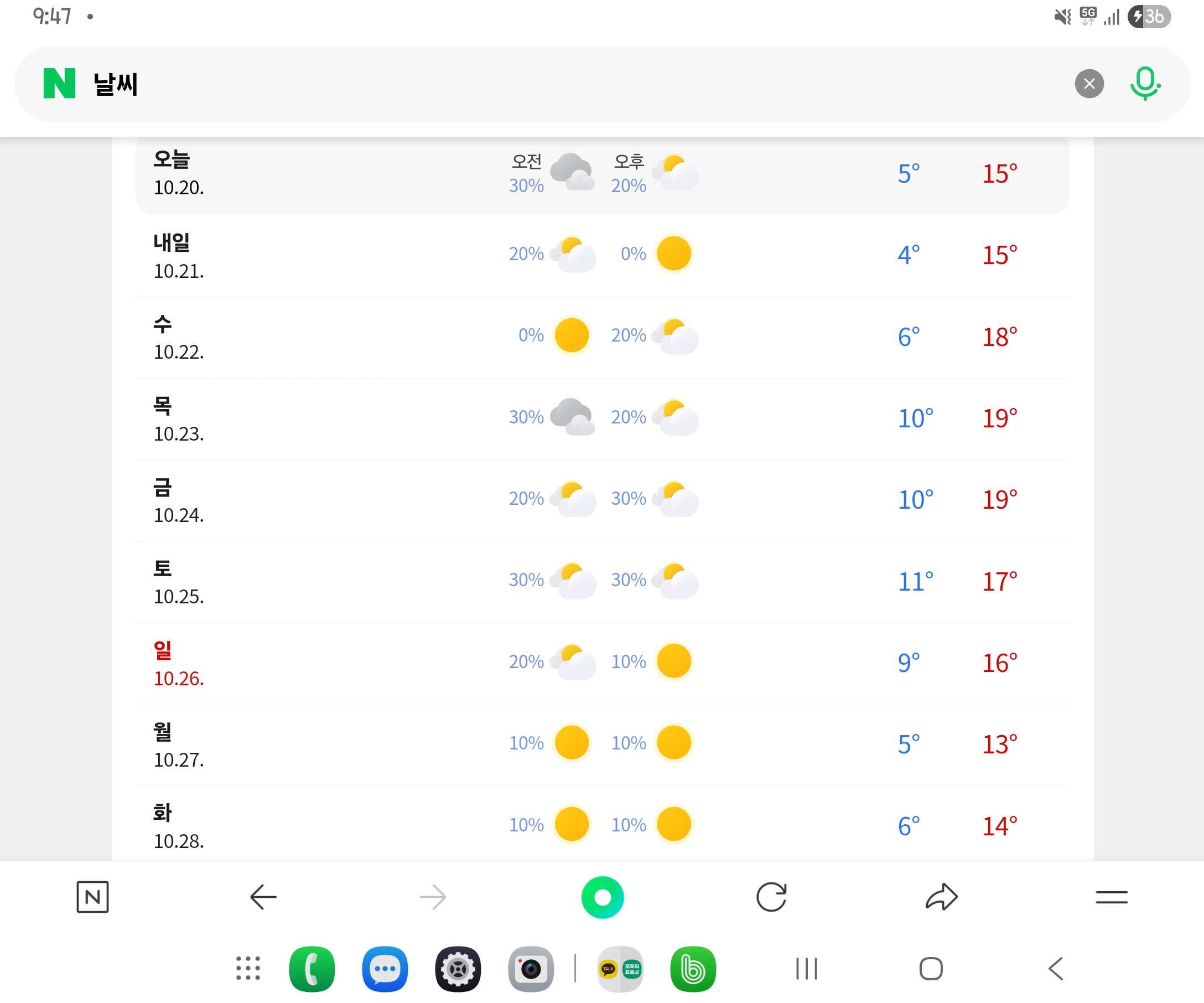Go back with the left arrow
The height and width of the screenshot is (1003, 1204).
click(x=263, y=896)
